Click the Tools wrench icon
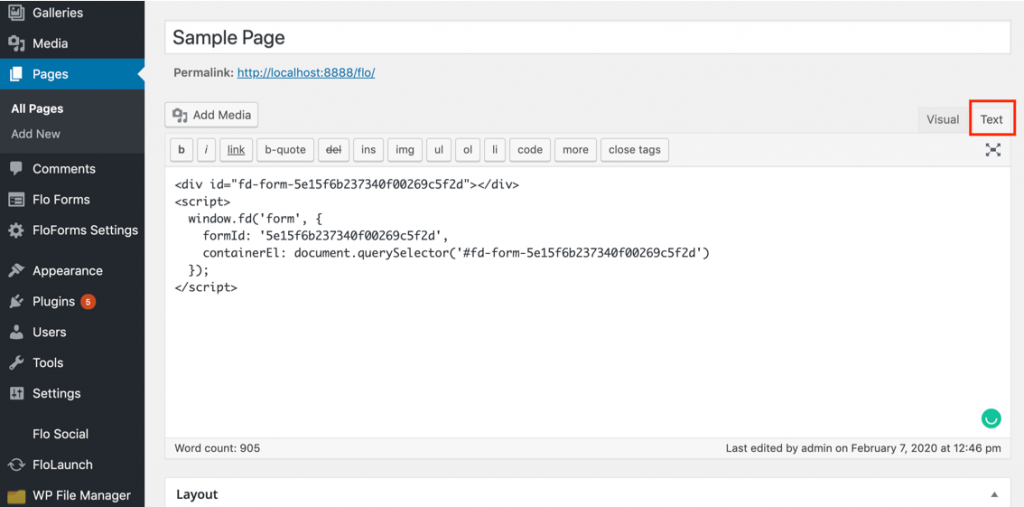1024x507 pixels. (16, 363)
